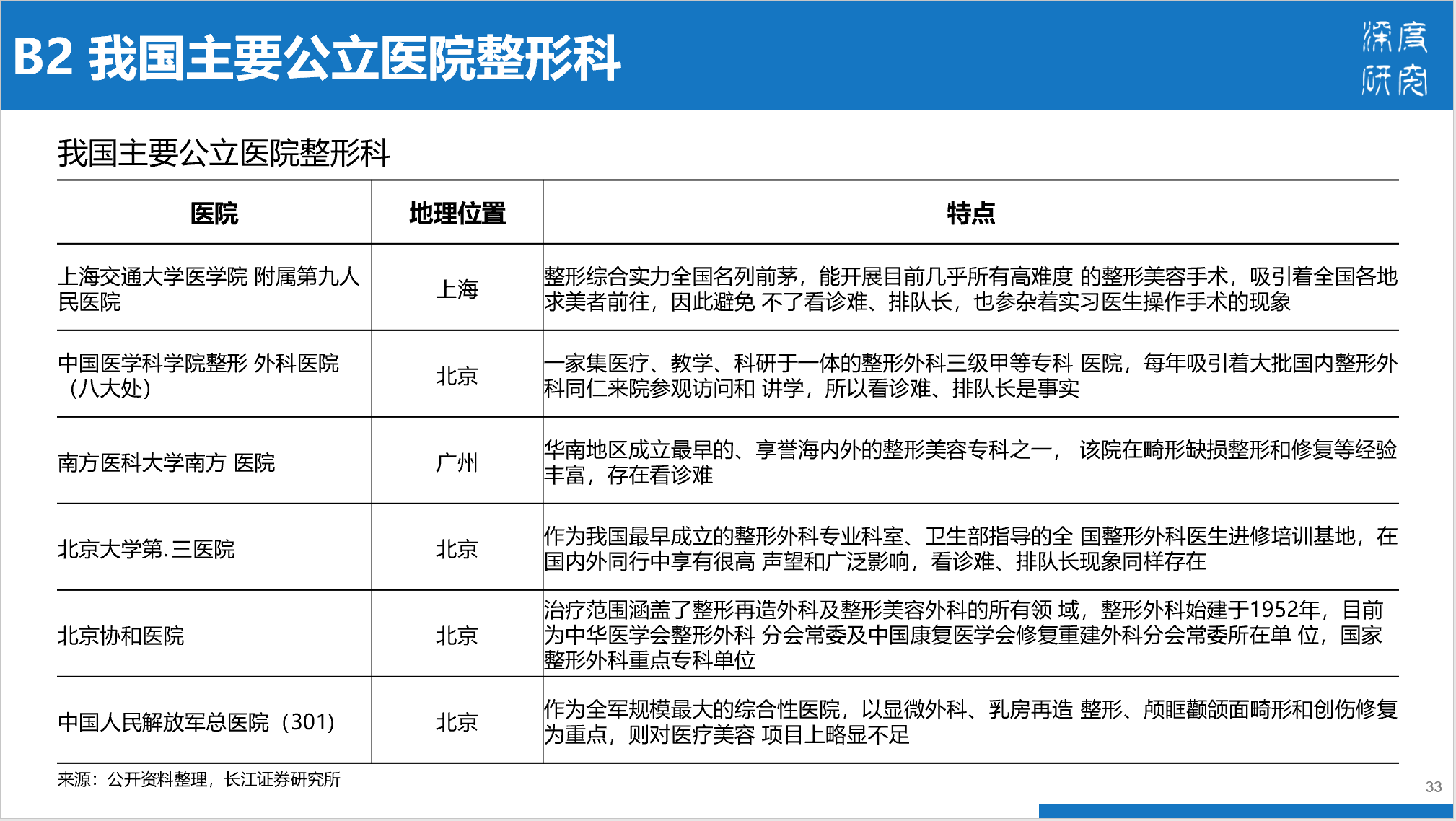Viewport: 1456px width, 821px height.
Task: Click the page number 33
Action: point(1433,786)
